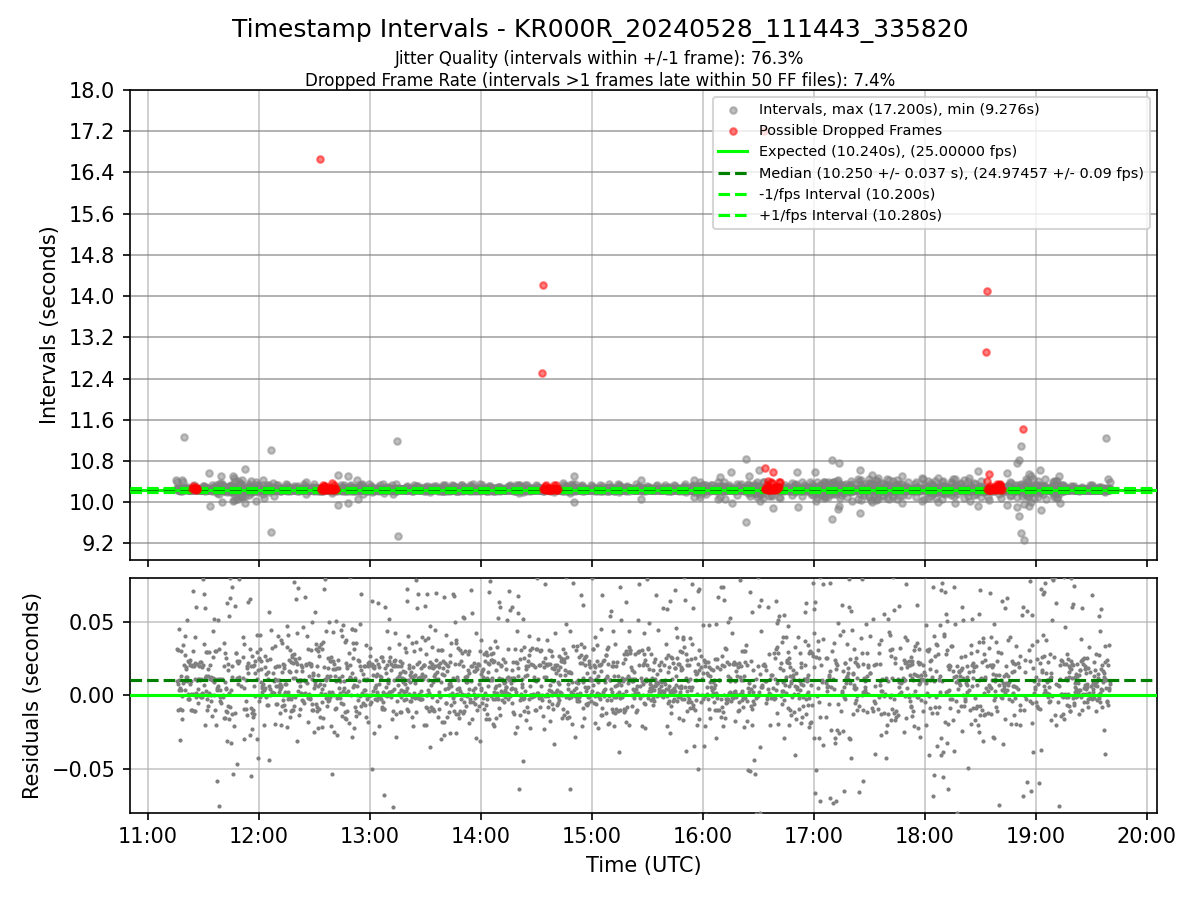Click legend entry '+1/fps Interval (10.280s)'
1200x900 pixels.
pyautogui.click(x=850, y=214)
